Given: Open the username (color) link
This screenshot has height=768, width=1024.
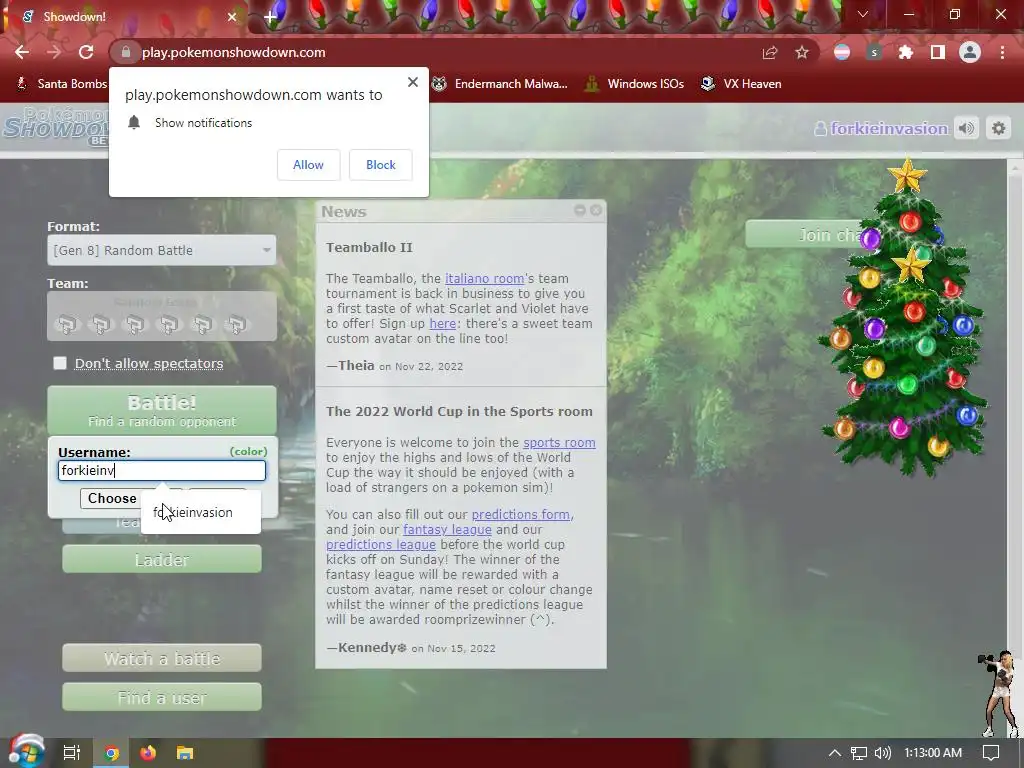Looking at the screenshot, I should [x=248, y=451].
